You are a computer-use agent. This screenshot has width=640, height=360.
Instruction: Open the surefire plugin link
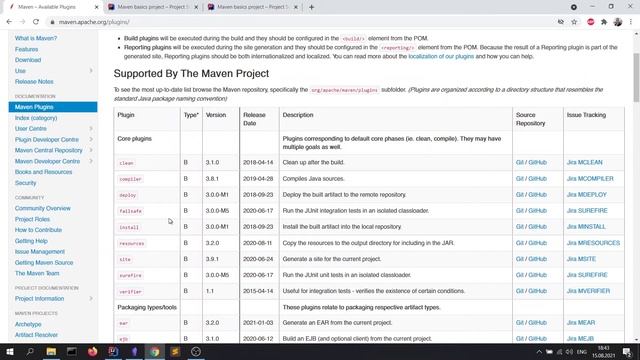tap(131, 275)
